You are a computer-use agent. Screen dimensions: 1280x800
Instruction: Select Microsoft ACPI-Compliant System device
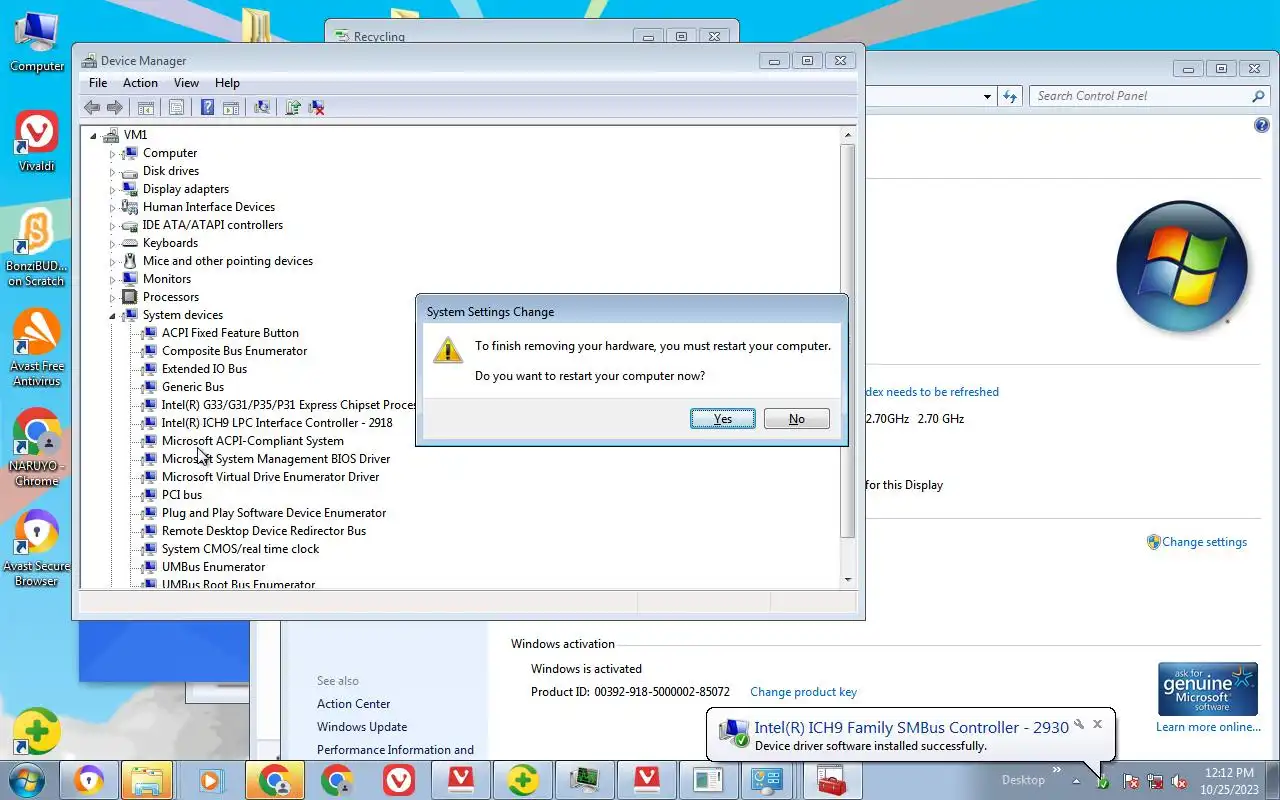252,441
